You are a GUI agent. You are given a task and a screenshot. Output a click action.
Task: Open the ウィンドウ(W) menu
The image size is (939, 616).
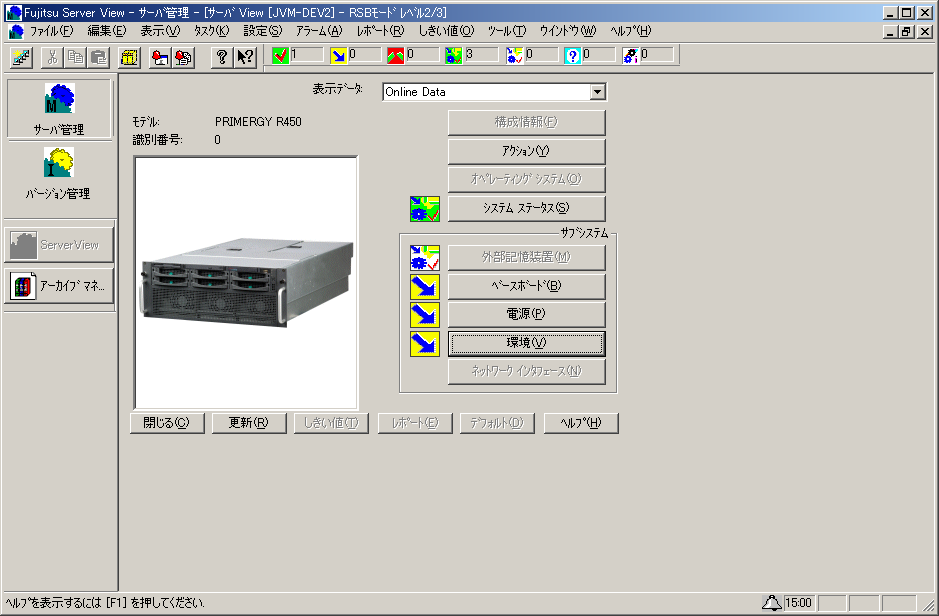[568, 31]
